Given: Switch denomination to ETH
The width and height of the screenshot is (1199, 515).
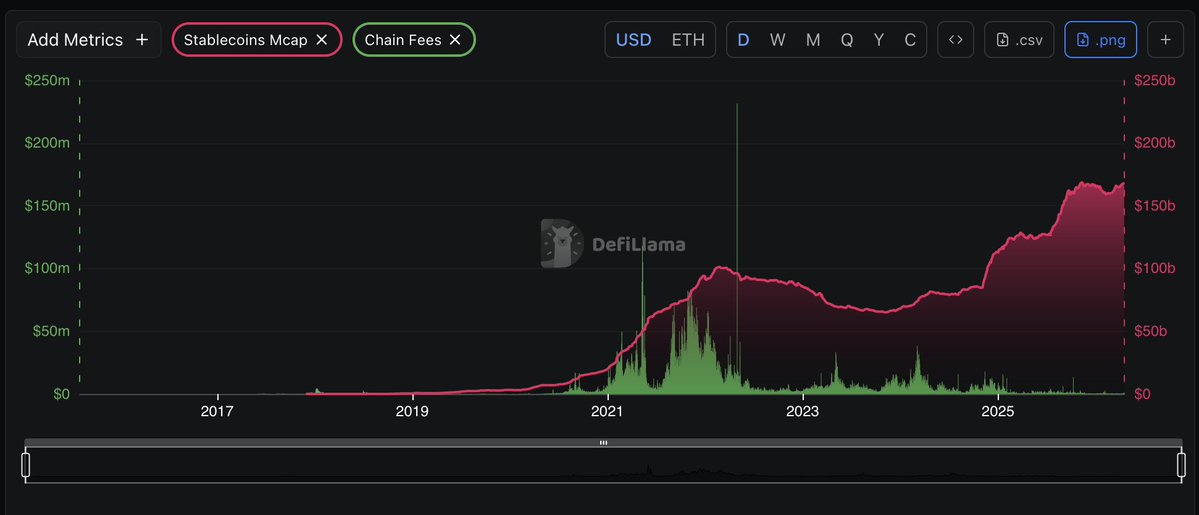Looking at the screenshot, I should pyautogui.click(x=688, y=40).
